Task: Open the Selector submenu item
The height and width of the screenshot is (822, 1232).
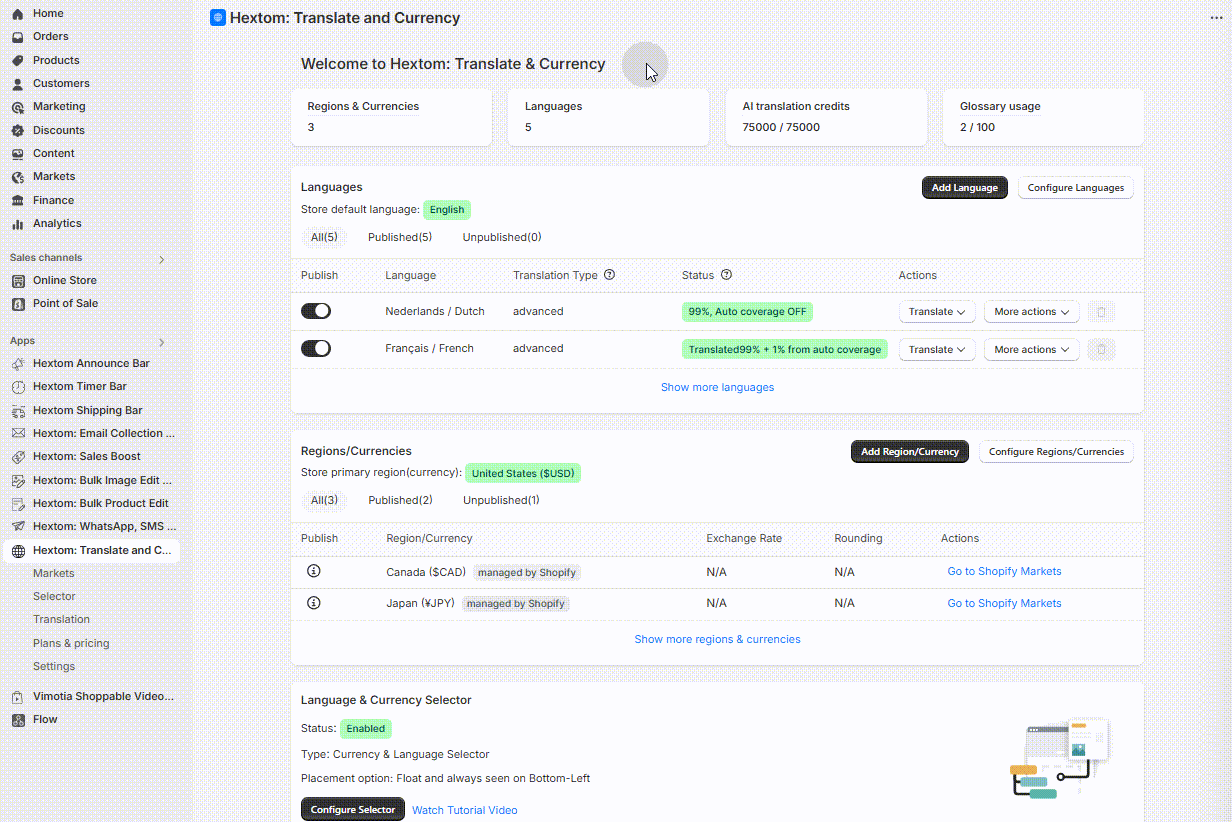Action: click(x=54, y=596)
